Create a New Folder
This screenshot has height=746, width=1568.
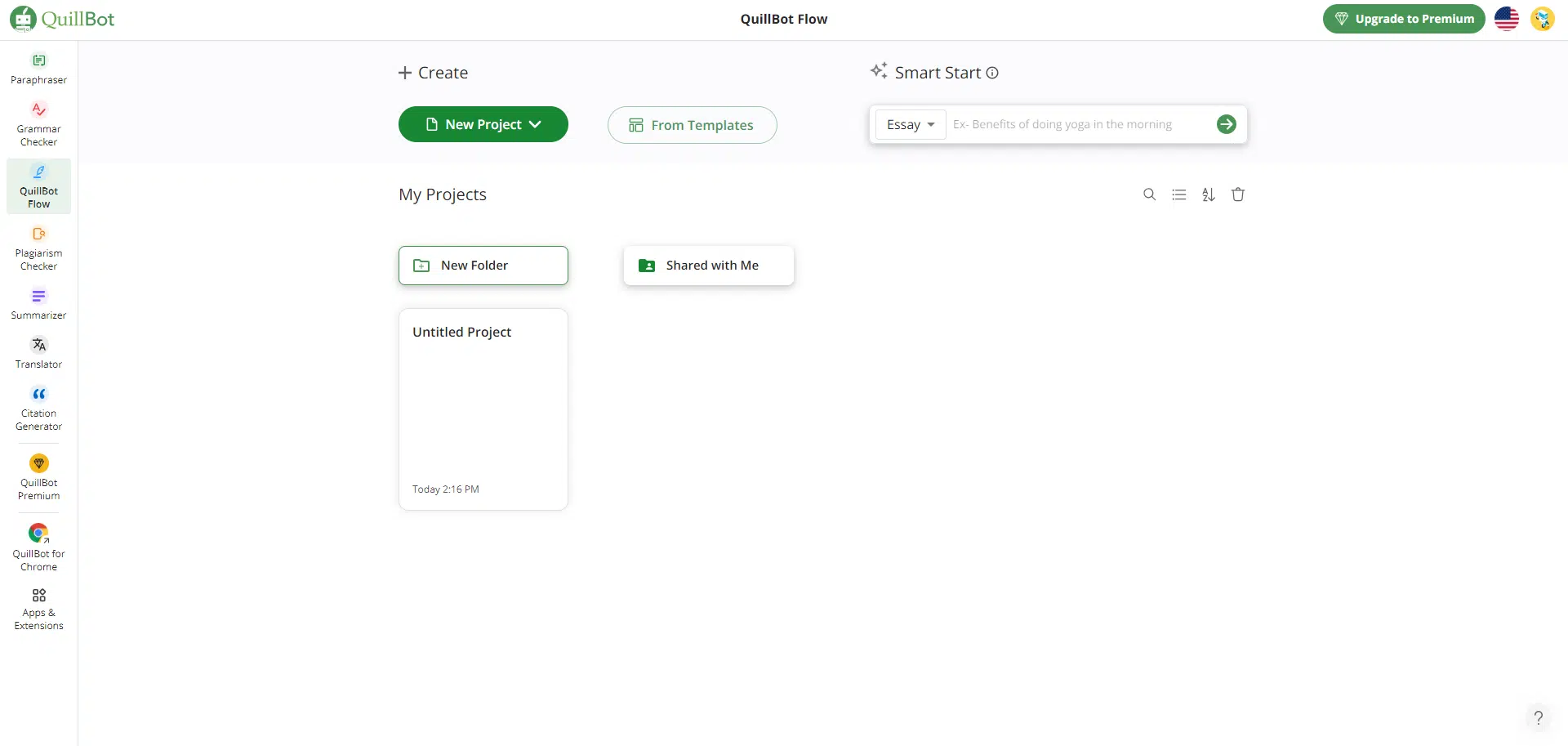point(483,266)
